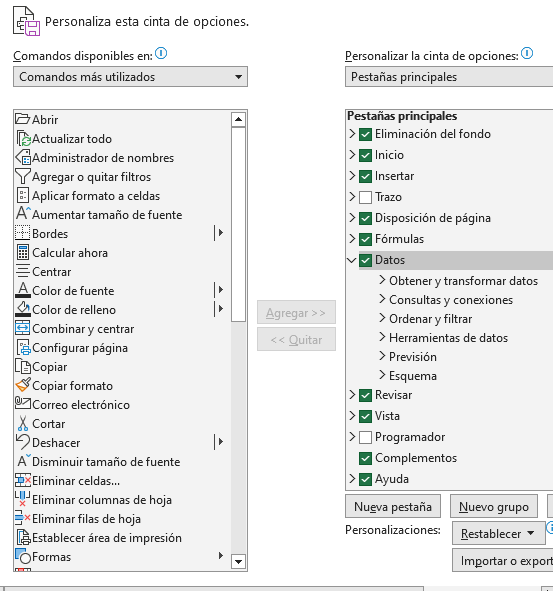Image resolution: width=553 pixels, height=591 pixels.
Task: Collapse the Datos tab tree node
Action: point(352,260)
